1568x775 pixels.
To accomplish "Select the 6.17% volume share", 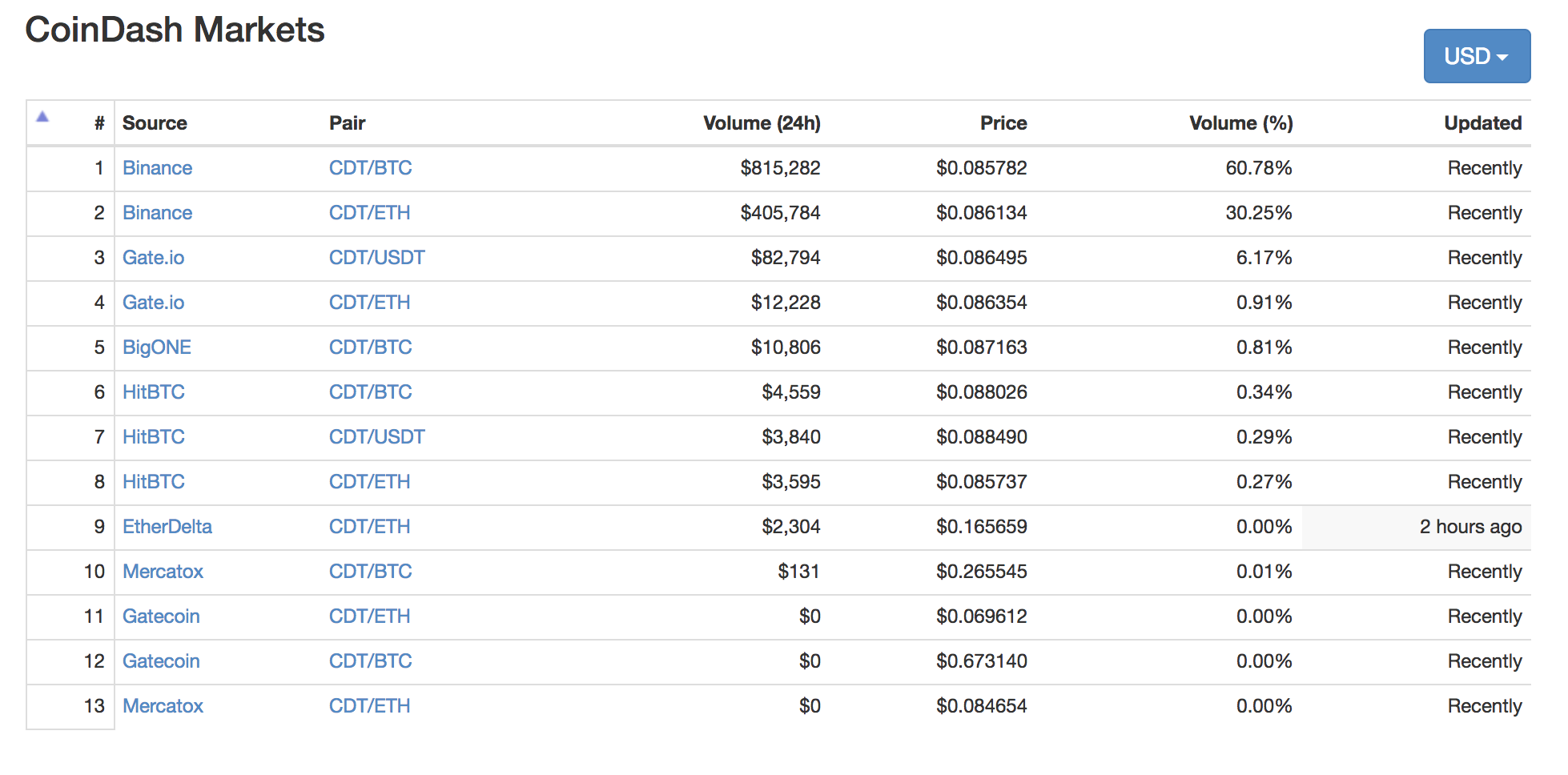I will tap(1264, 258).
